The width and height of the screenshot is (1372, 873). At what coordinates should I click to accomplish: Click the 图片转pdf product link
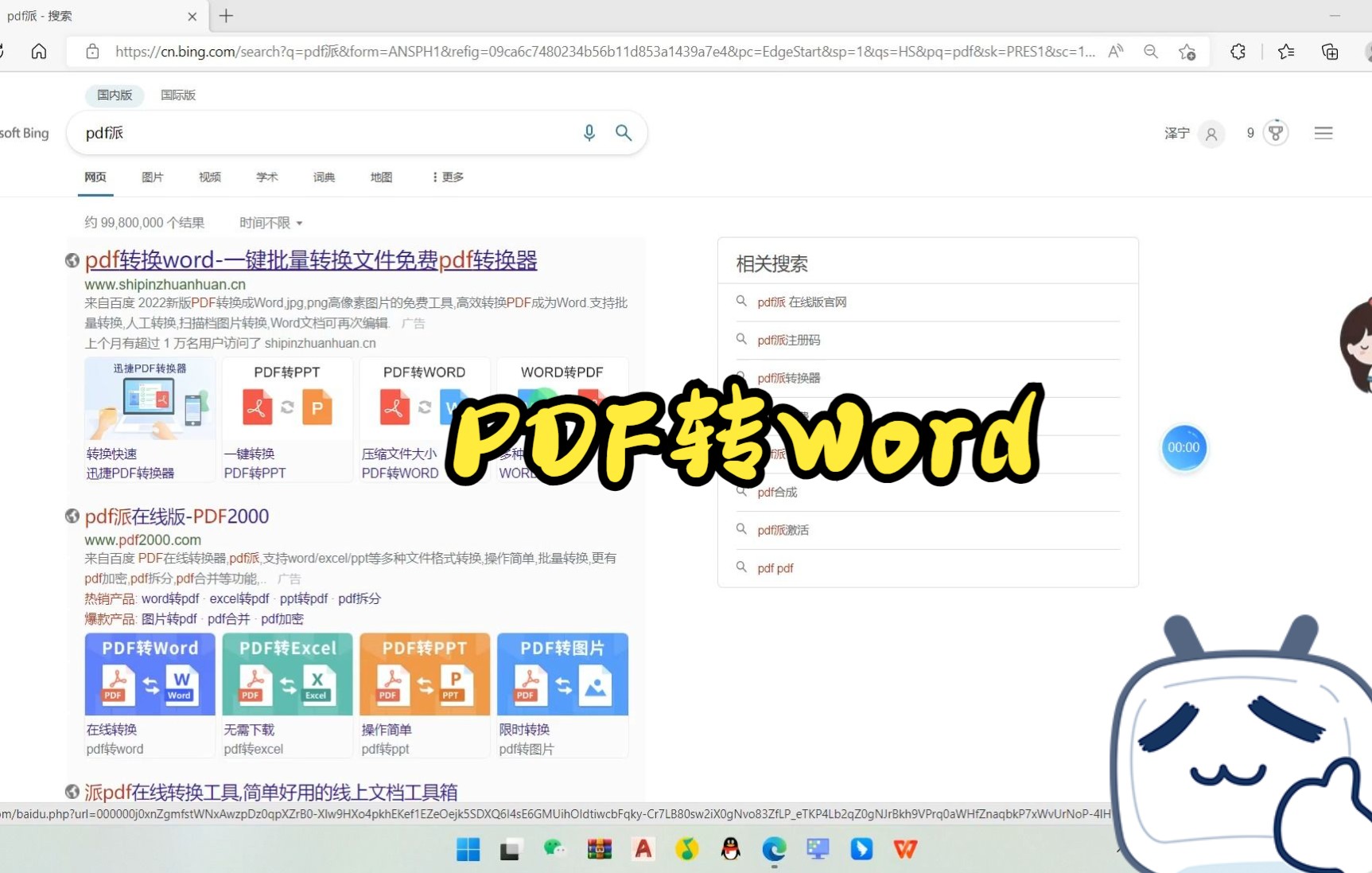[169, 619]
